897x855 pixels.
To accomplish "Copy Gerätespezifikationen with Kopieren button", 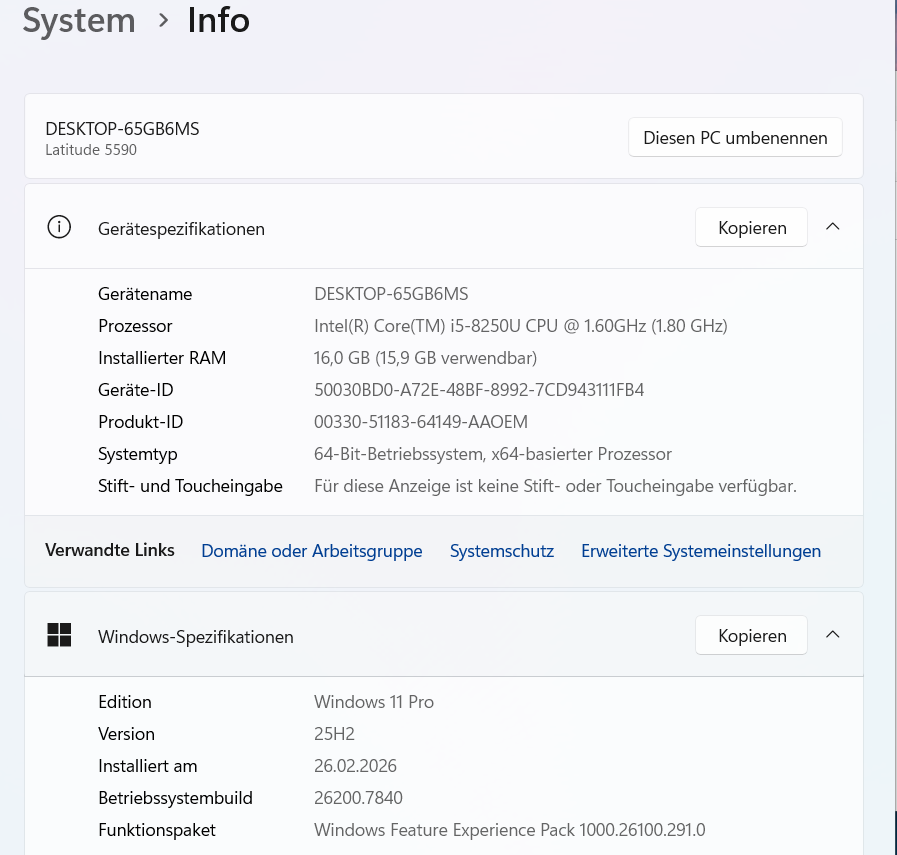I will pyautogui.click(x=751, y=228).
